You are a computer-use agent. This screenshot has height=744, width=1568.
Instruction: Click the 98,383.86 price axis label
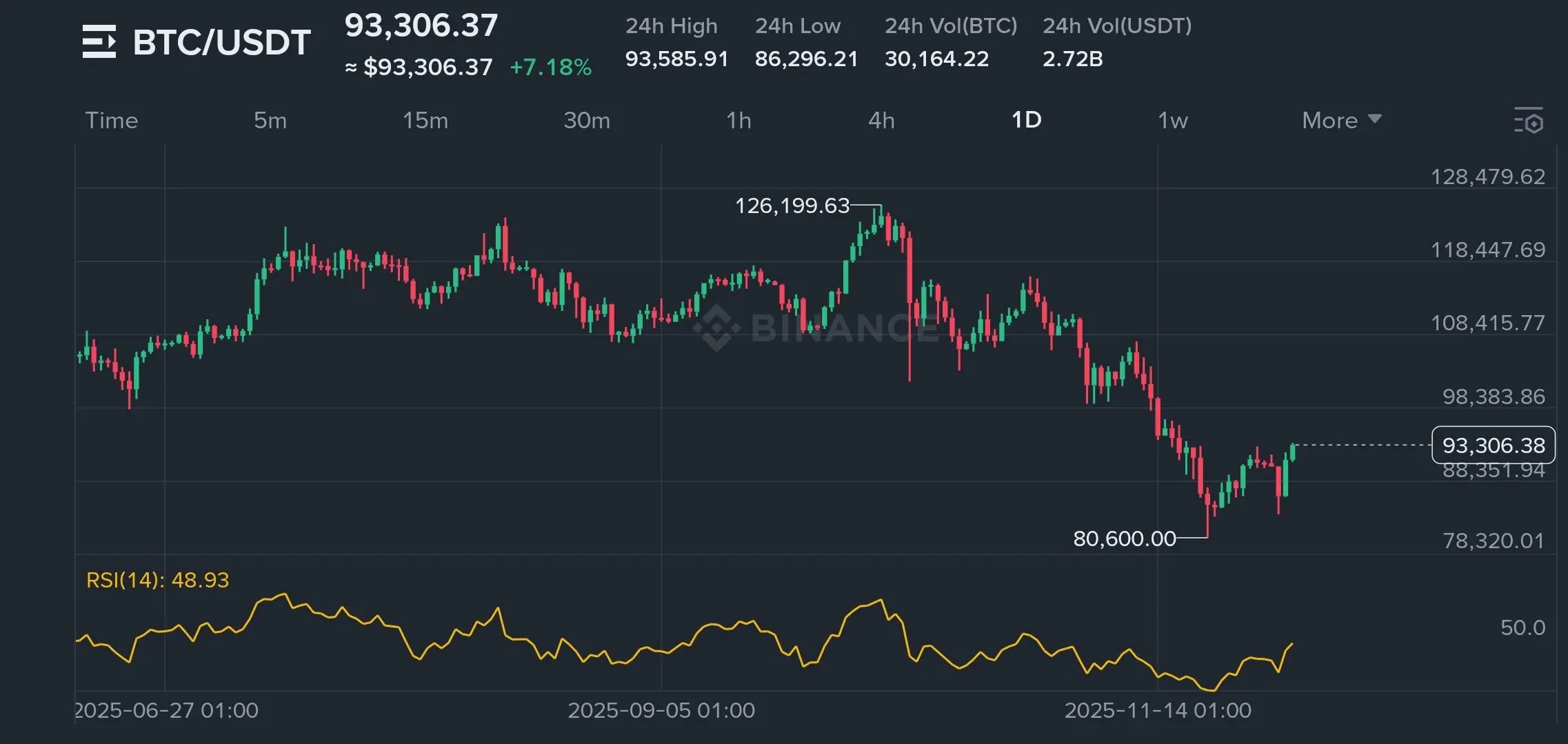click(1494, 396)
